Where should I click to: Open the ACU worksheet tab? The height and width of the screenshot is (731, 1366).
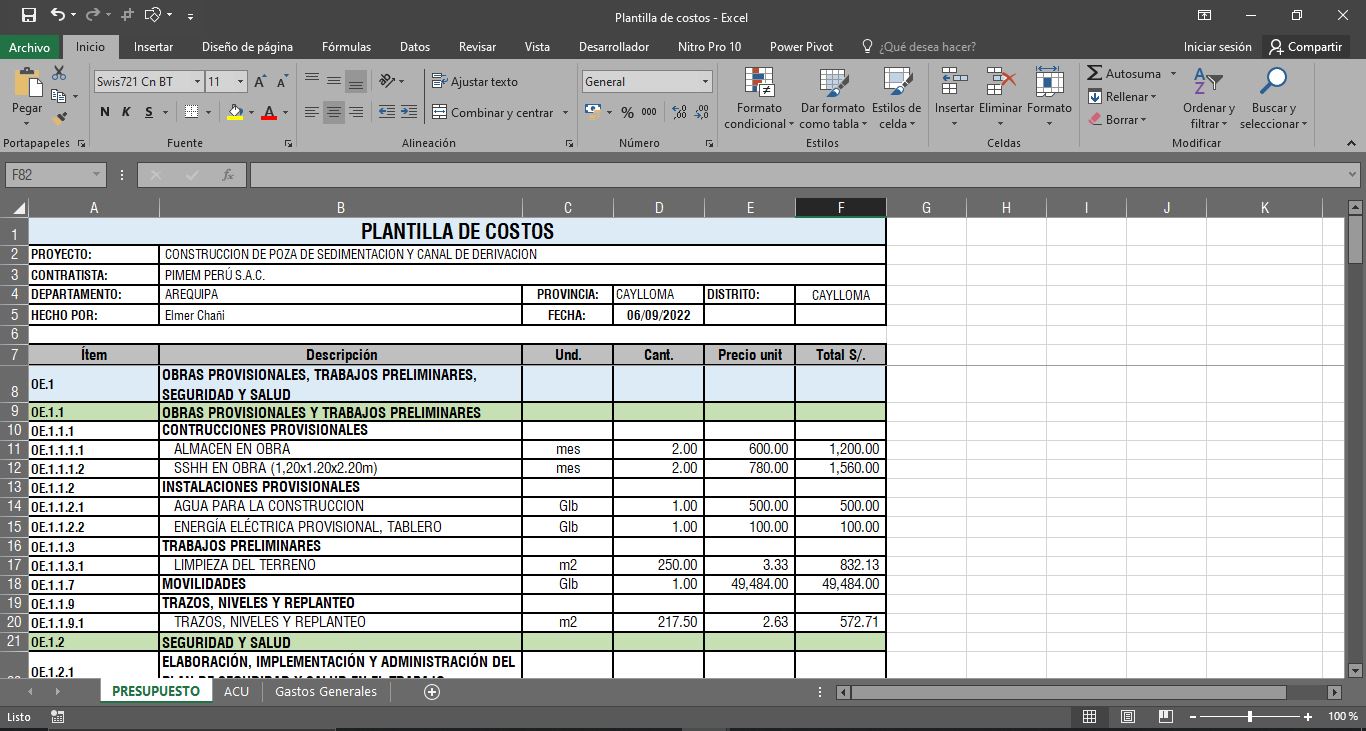(x=236, y=691)
